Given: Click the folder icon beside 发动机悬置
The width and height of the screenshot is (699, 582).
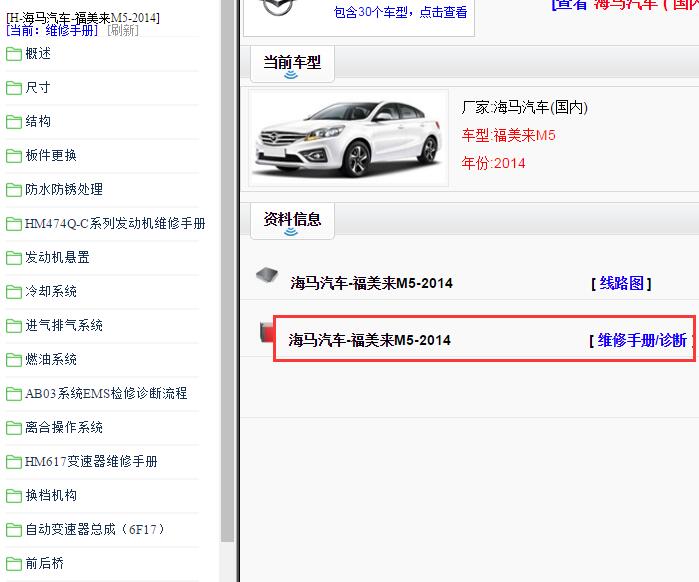Looking at the screenshot, I should 14,258.
